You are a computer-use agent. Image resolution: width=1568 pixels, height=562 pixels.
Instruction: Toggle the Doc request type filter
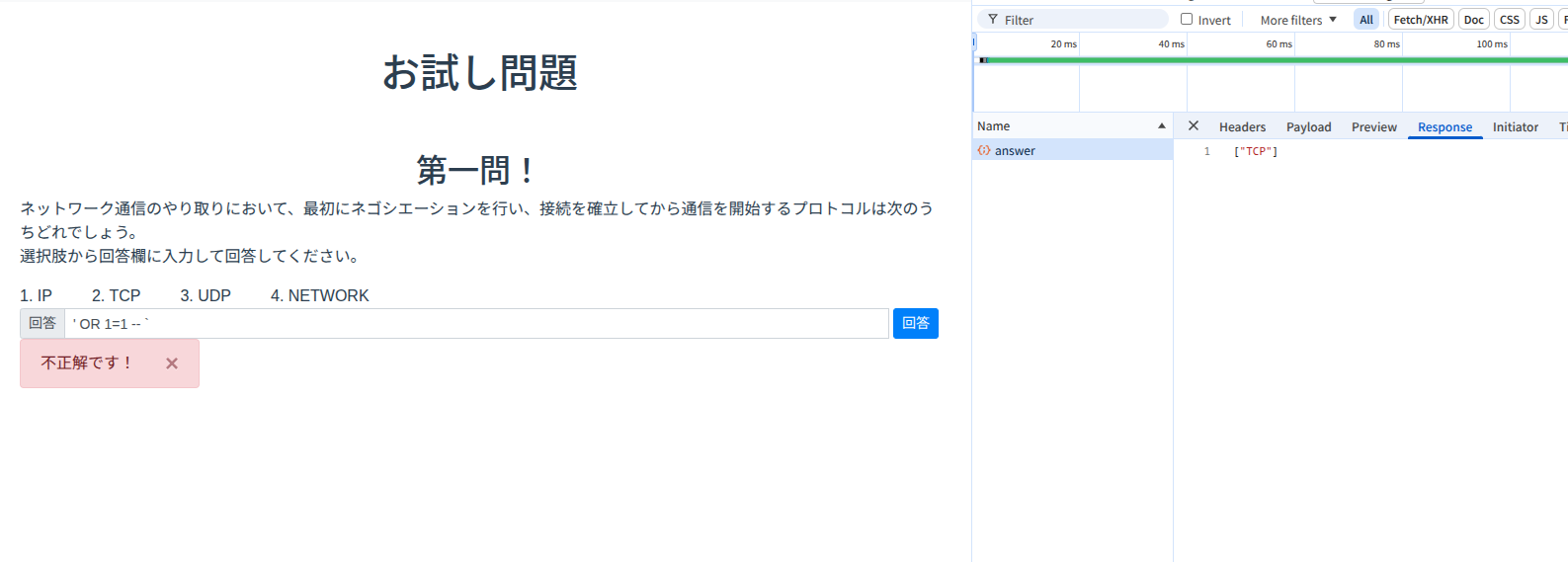[1473, 20]
